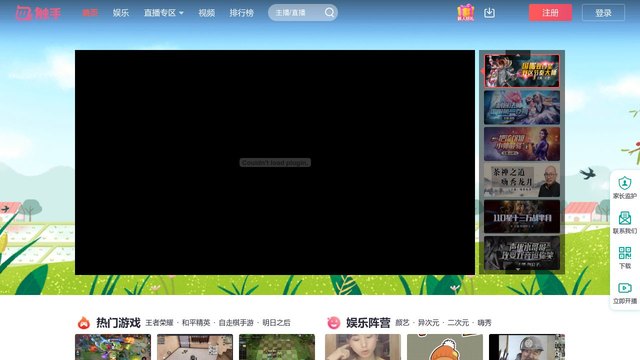Screen dimensions: 640x360
Task: Open the 视频 nav tab
Action: pos(207,13)
